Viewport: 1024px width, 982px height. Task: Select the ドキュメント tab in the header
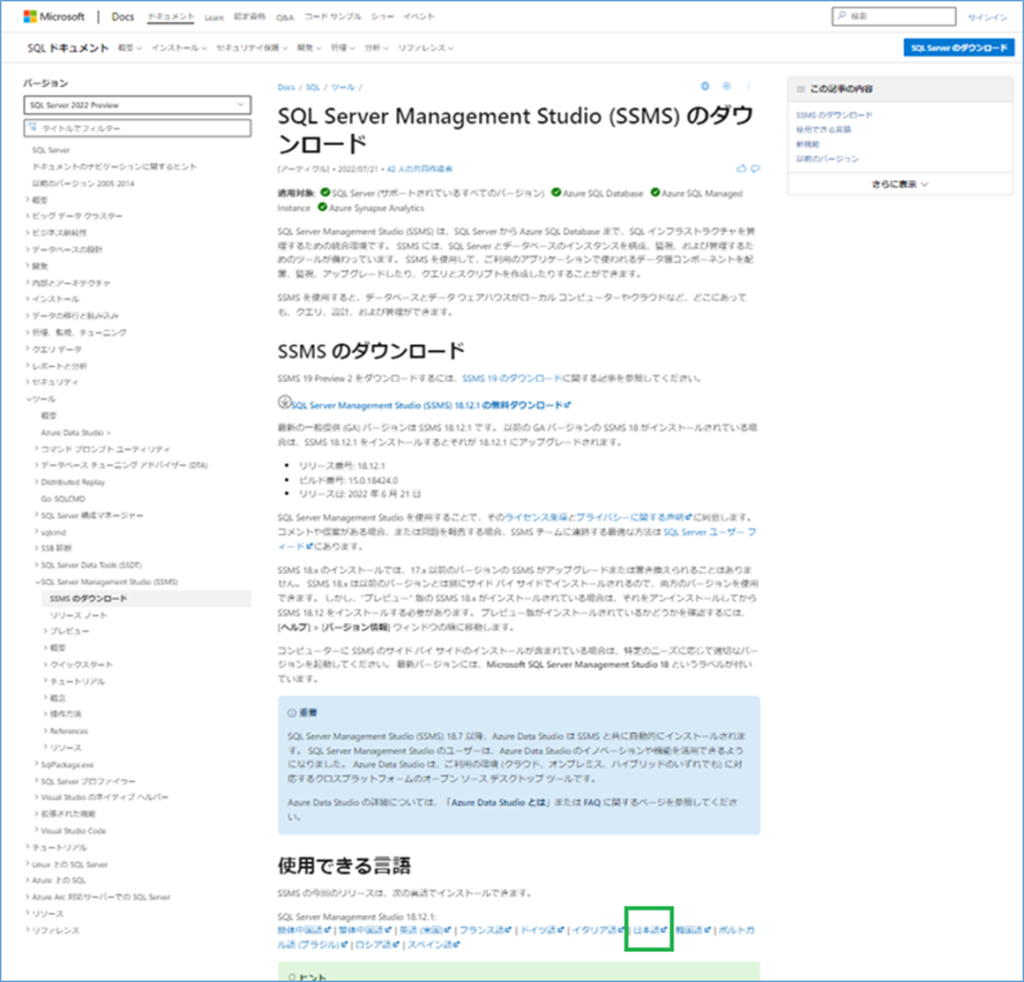pyautogui.click(x=170, y=17)
